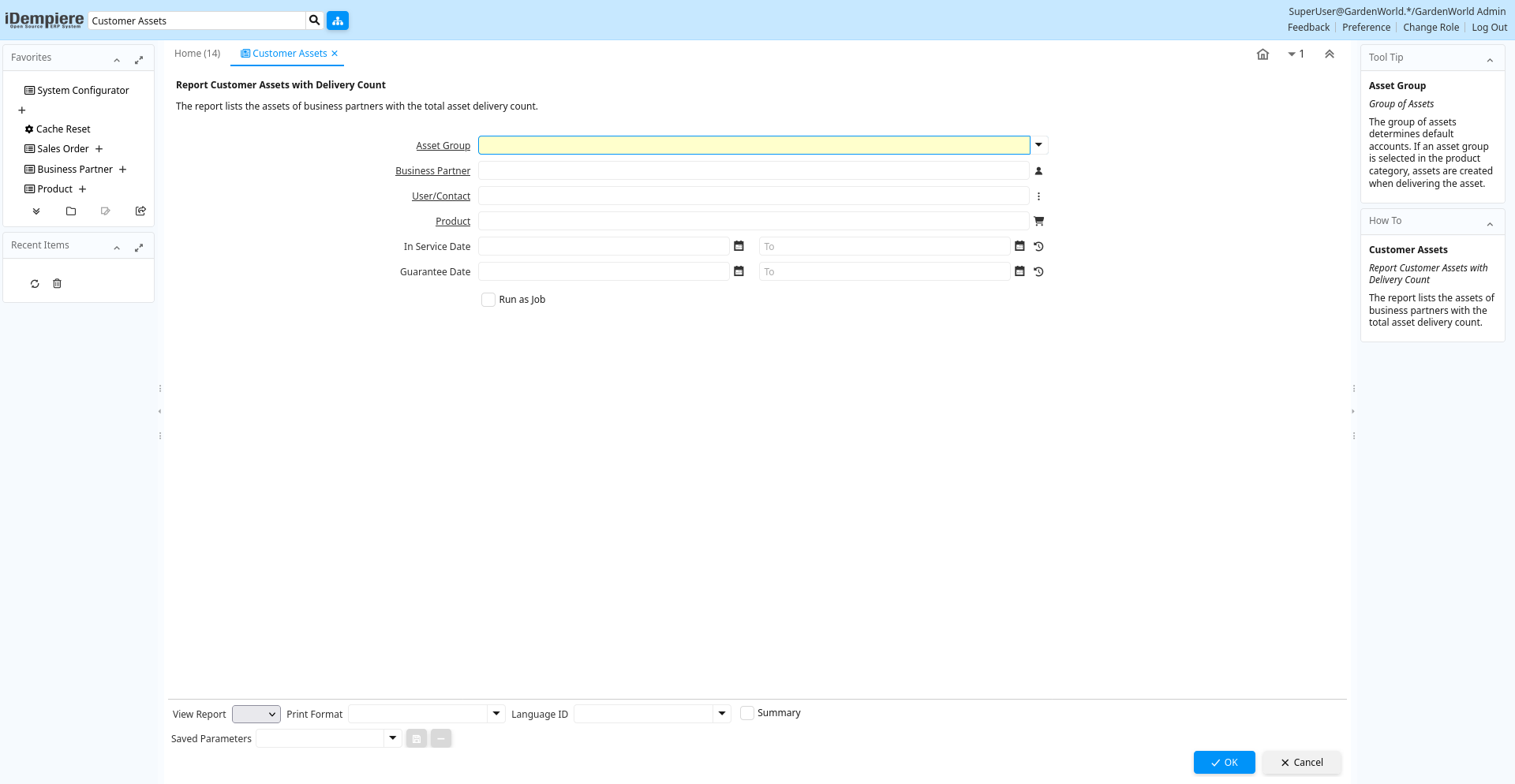Image resolution: width=1515 pixels, height=784 pixels.
Task: Click Guarantee Date range history icon
Action: (x=1038, y=272)
